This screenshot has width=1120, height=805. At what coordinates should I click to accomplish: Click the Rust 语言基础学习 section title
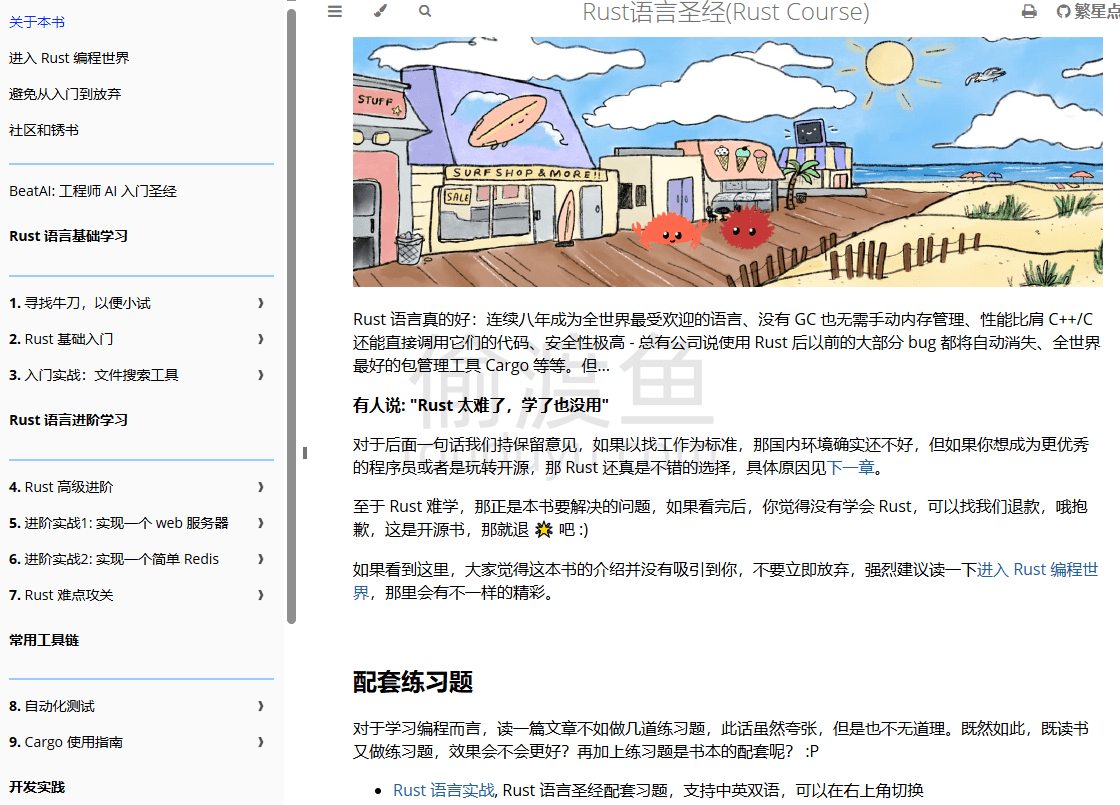pyautogui.click(x=69, y=236)
